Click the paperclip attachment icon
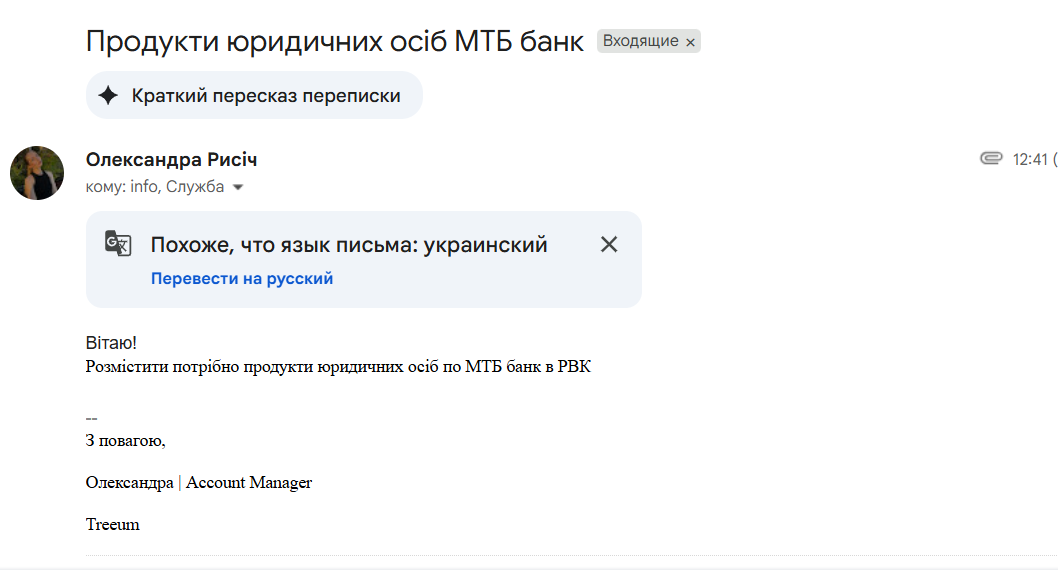The width and height of the screenshot is (1058, 578). coord(991,158)
